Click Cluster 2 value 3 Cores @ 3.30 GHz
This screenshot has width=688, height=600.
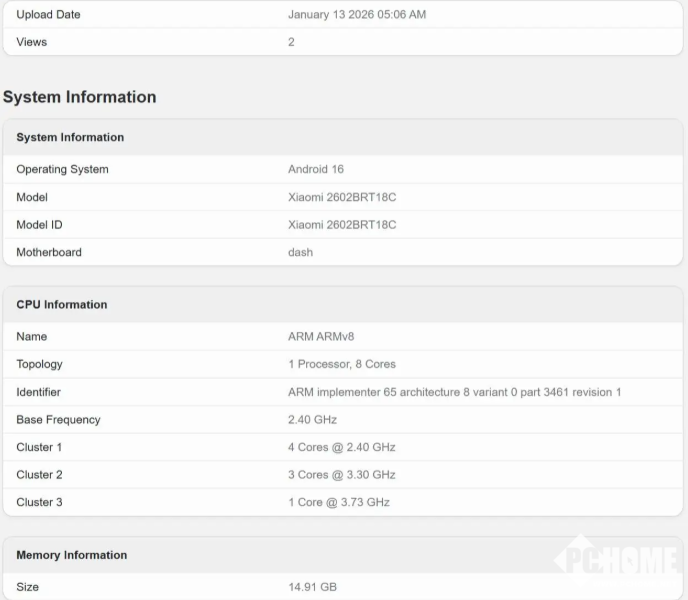[341, 475]
